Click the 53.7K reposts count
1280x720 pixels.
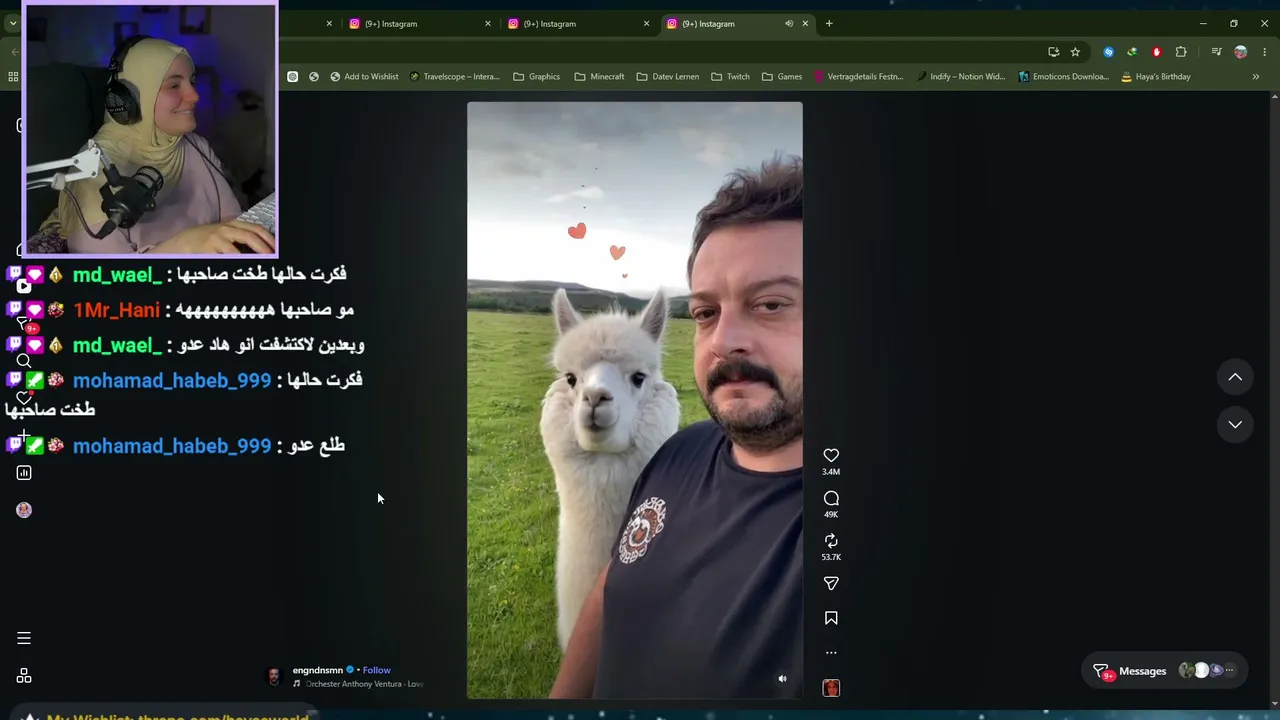click(831, 557)
